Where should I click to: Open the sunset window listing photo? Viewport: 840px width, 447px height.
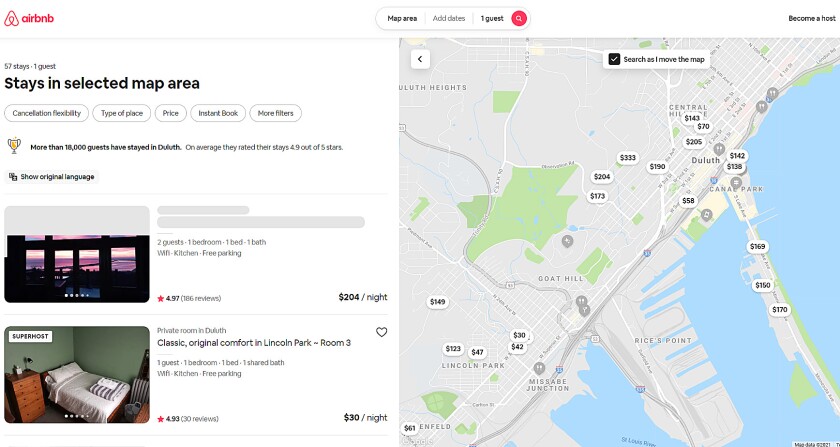click(76, 254)
